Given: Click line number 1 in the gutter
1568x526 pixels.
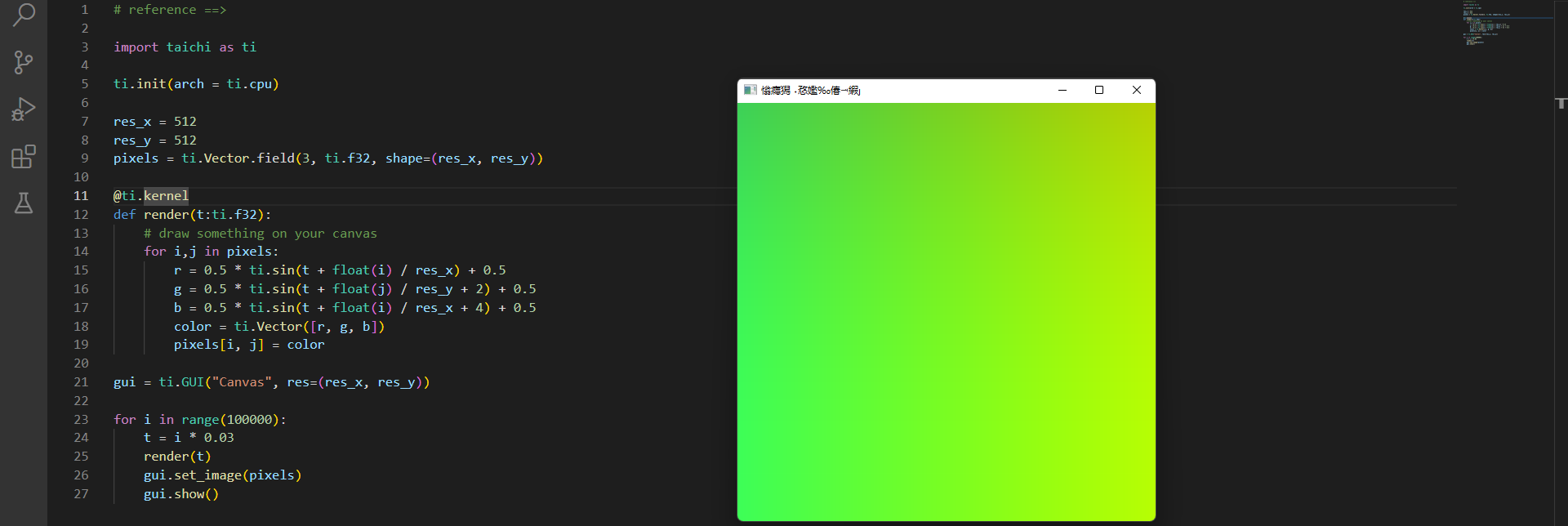Looking at the screenshot, I should pos(85,10).
